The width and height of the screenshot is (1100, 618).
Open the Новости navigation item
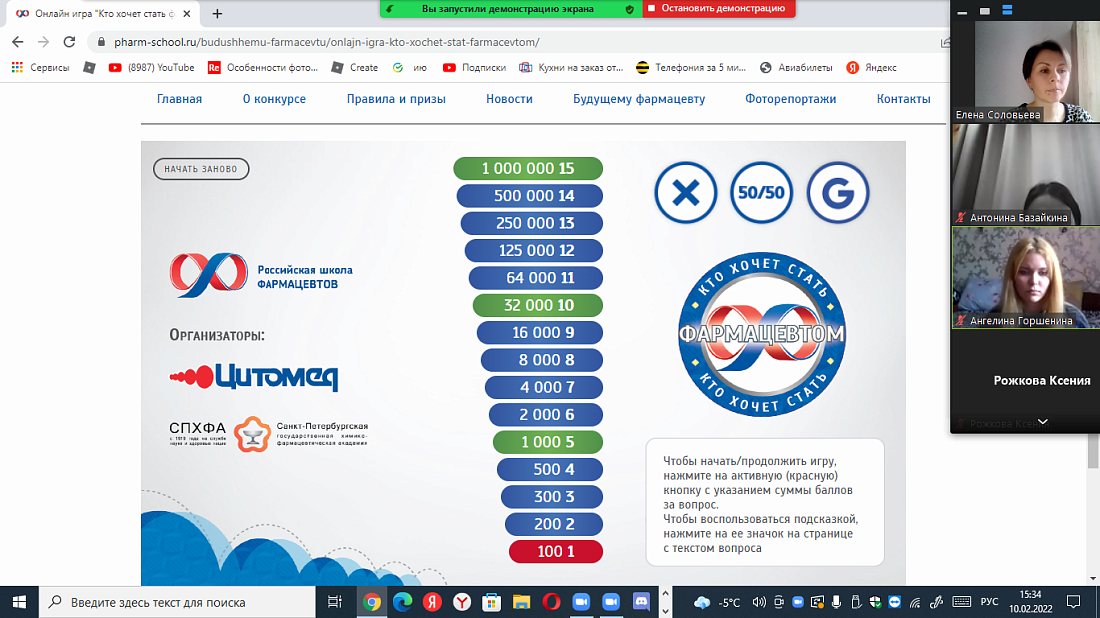509,100
